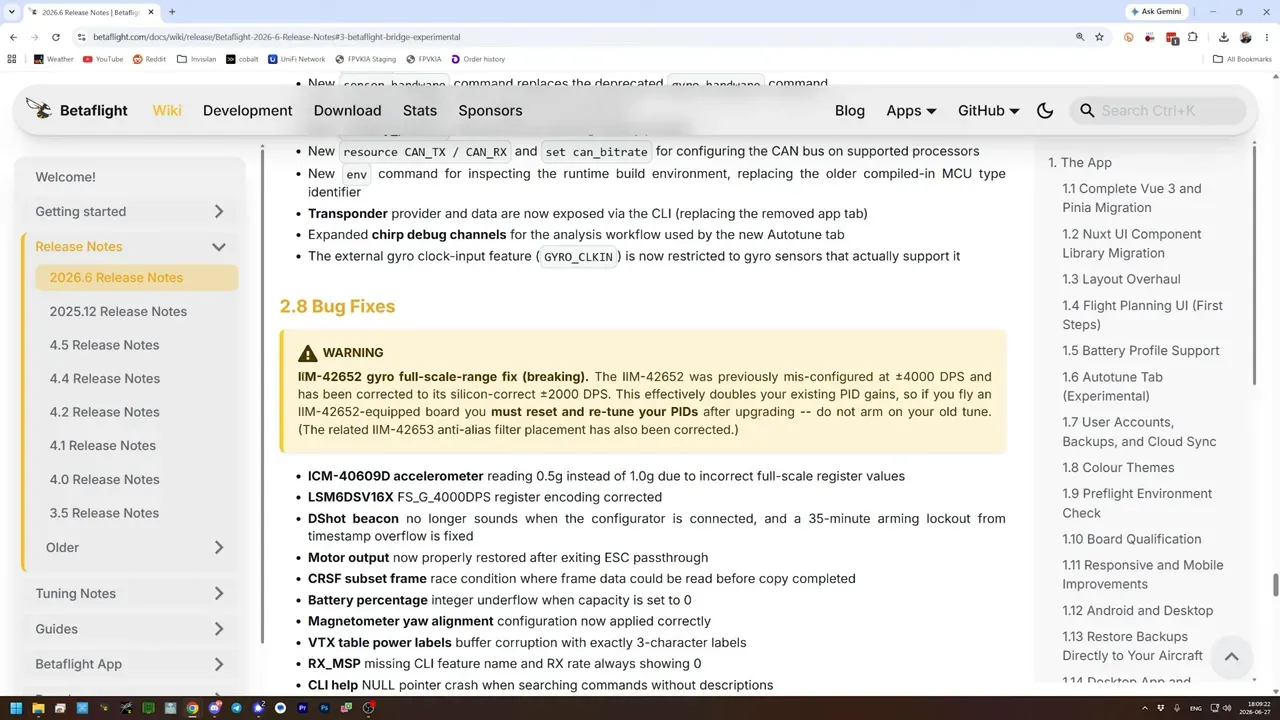
Task: Open the Wiki nav item
Action: (x=167, y=111)
